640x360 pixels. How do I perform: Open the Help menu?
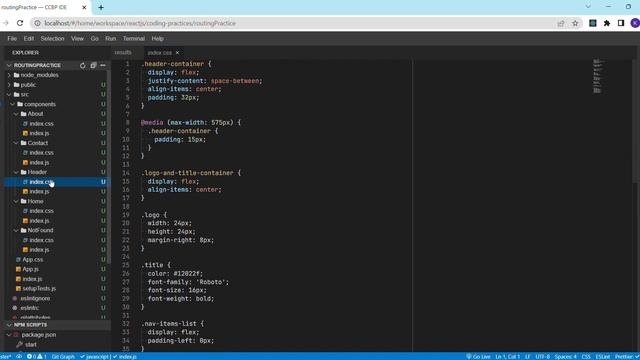click(158, 39)
